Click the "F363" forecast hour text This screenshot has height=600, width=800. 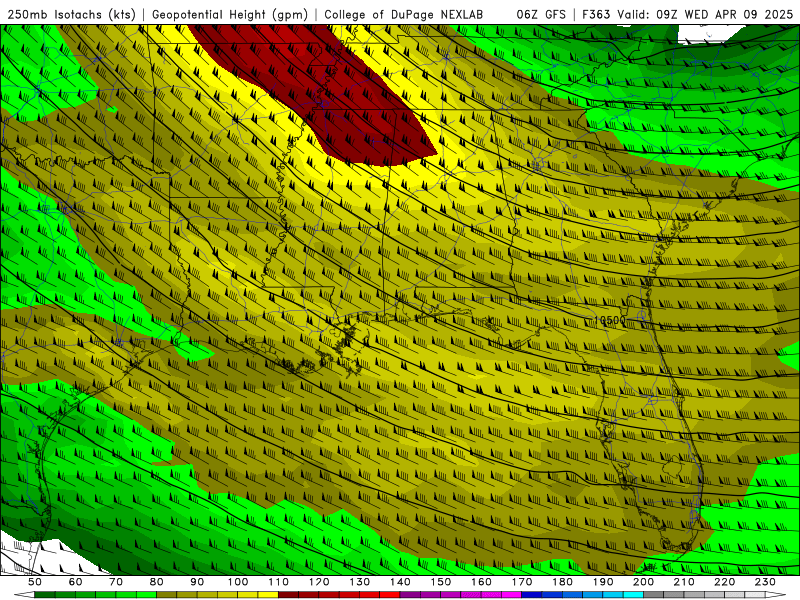point(596,15)
